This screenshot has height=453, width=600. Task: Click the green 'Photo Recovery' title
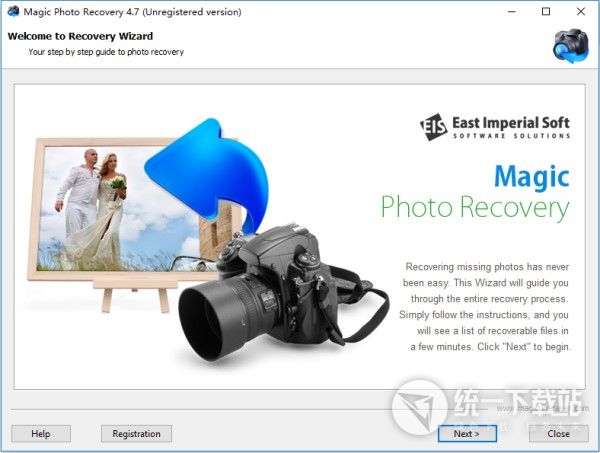coord(475,207)
